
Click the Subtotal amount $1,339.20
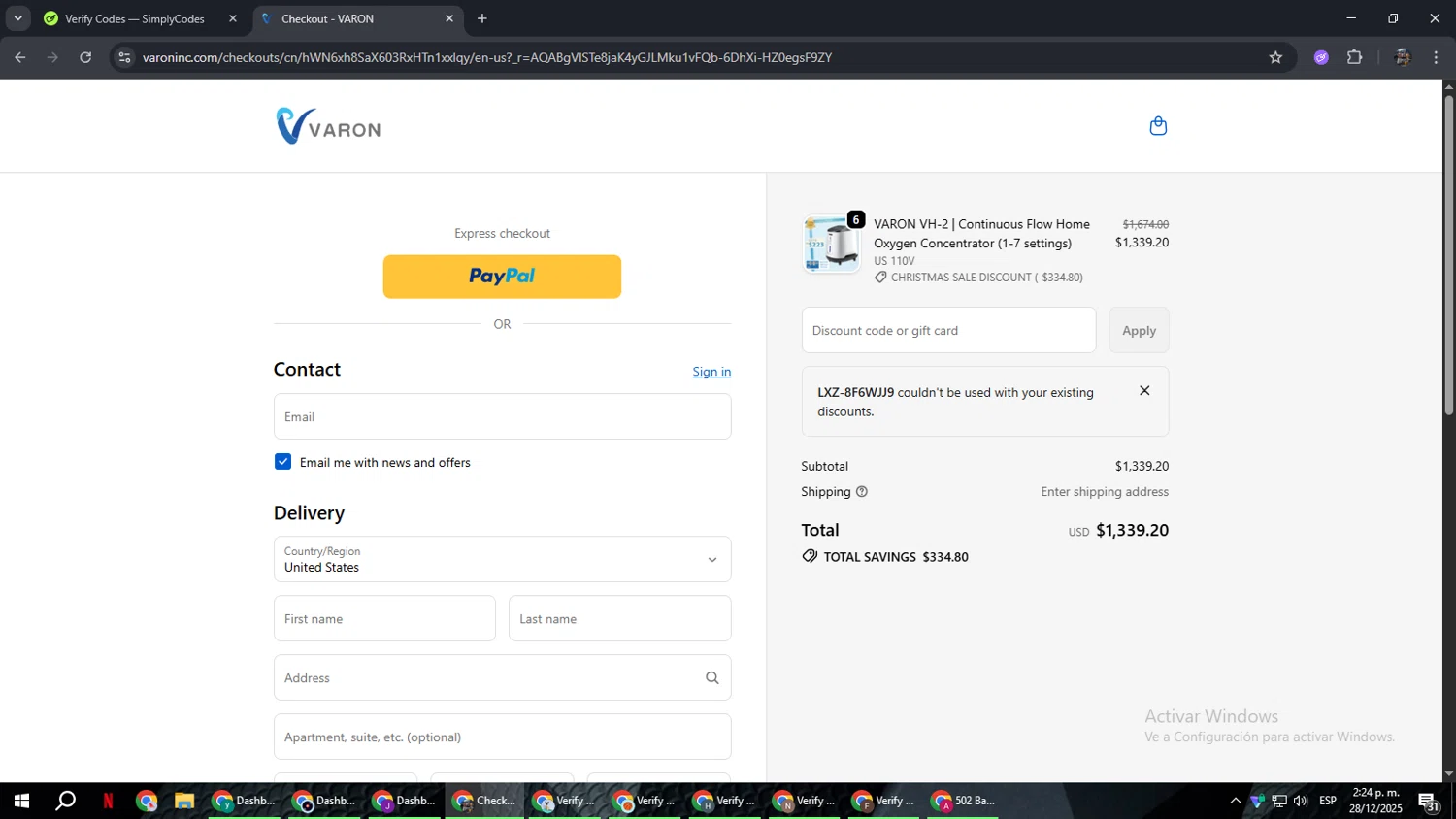(1142, 466)
